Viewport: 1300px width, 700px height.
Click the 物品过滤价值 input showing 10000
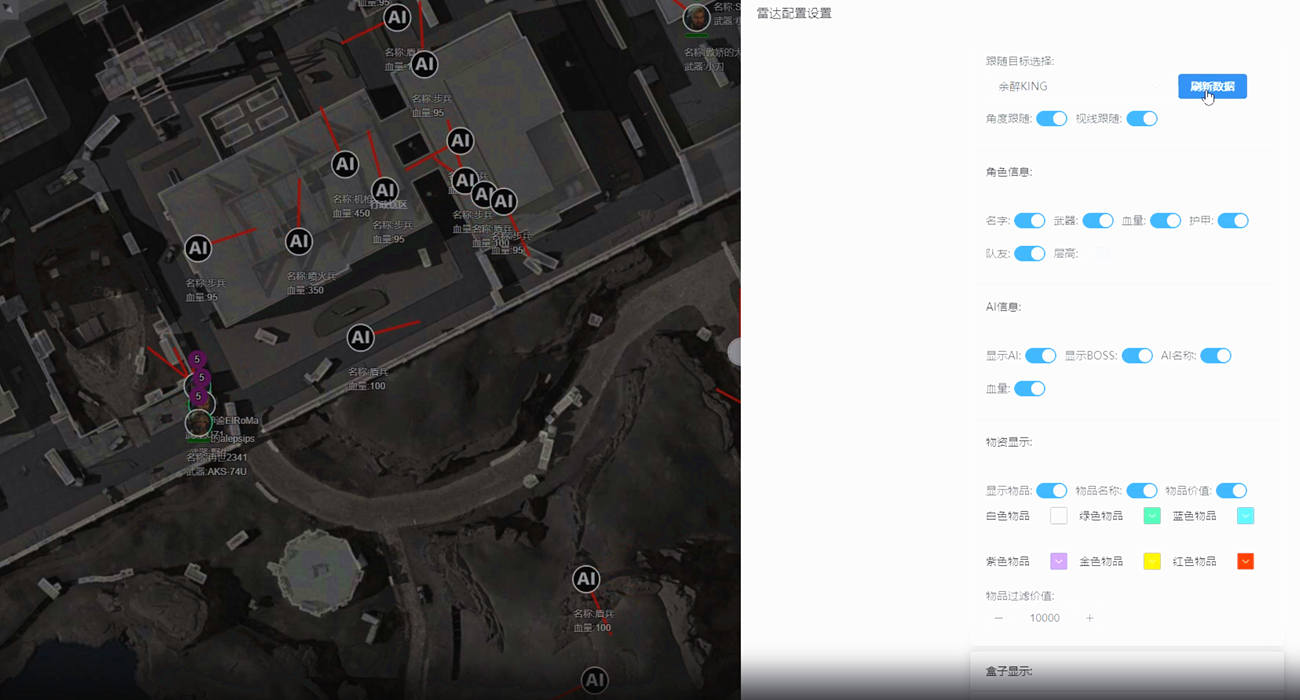[1044, 618]
